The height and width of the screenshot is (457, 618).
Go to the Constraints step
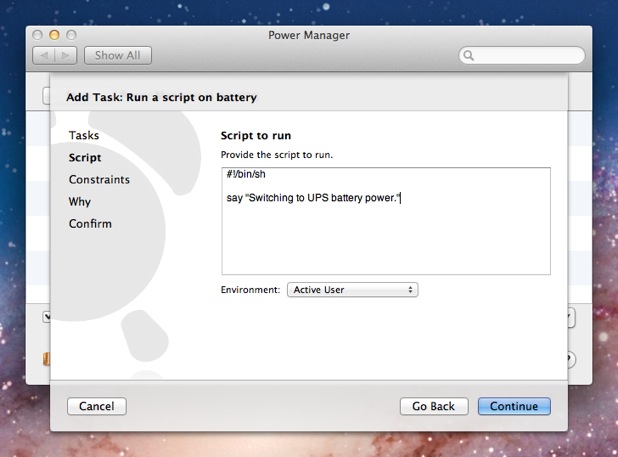tap(99, 179)
